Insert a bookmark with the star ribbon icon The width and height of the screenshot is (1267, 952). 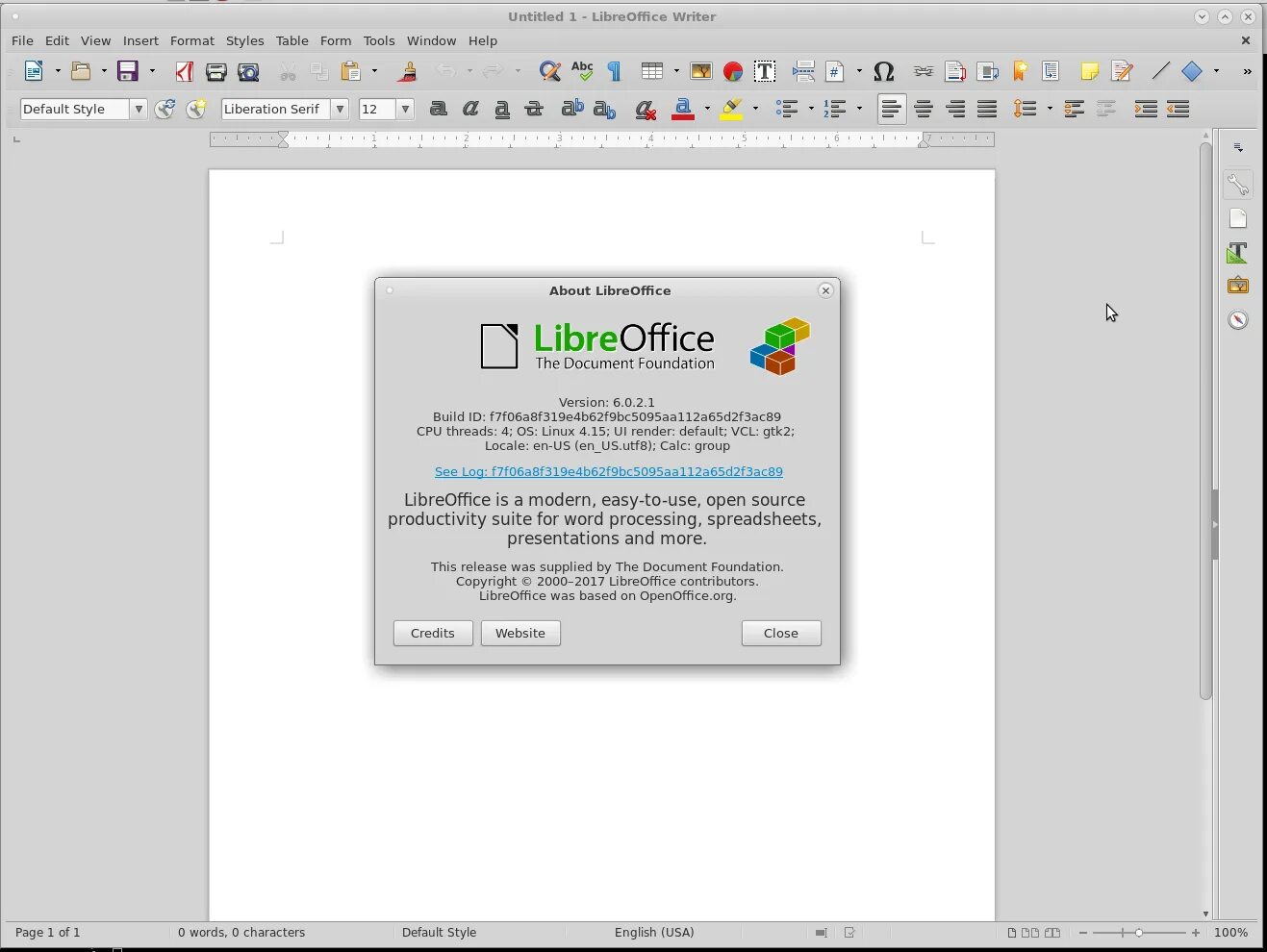[x=1020, y=71]
